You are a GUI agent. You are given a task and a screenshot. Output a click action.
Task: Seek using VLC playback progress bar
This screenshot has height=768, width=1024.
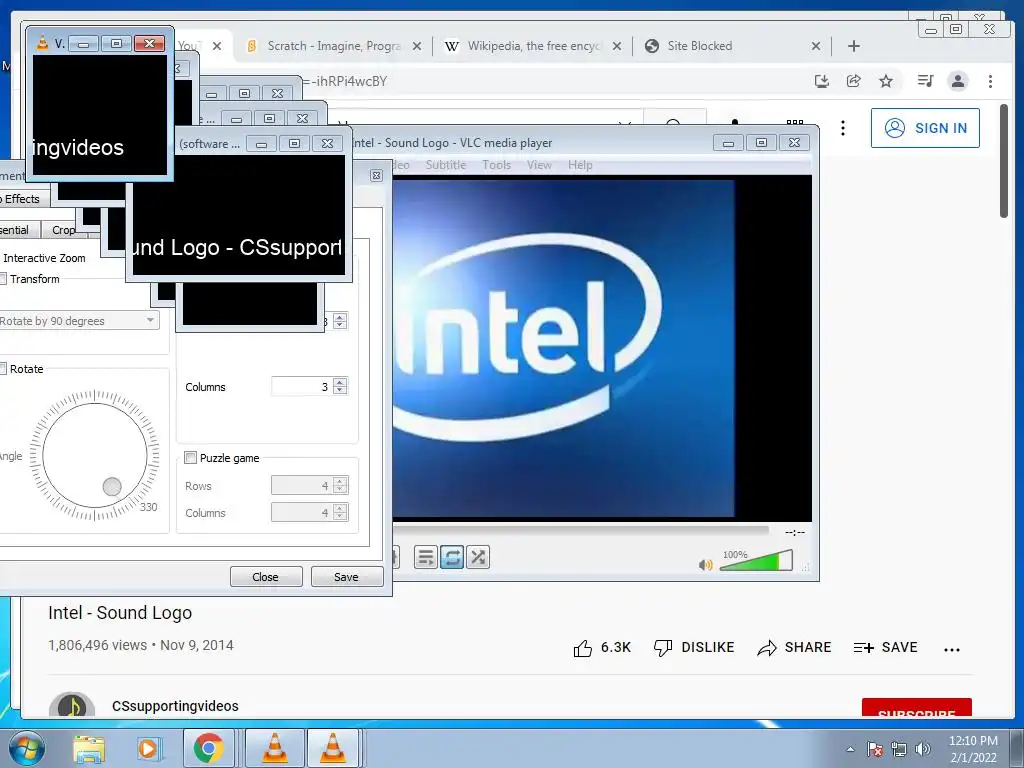(581, 531)
